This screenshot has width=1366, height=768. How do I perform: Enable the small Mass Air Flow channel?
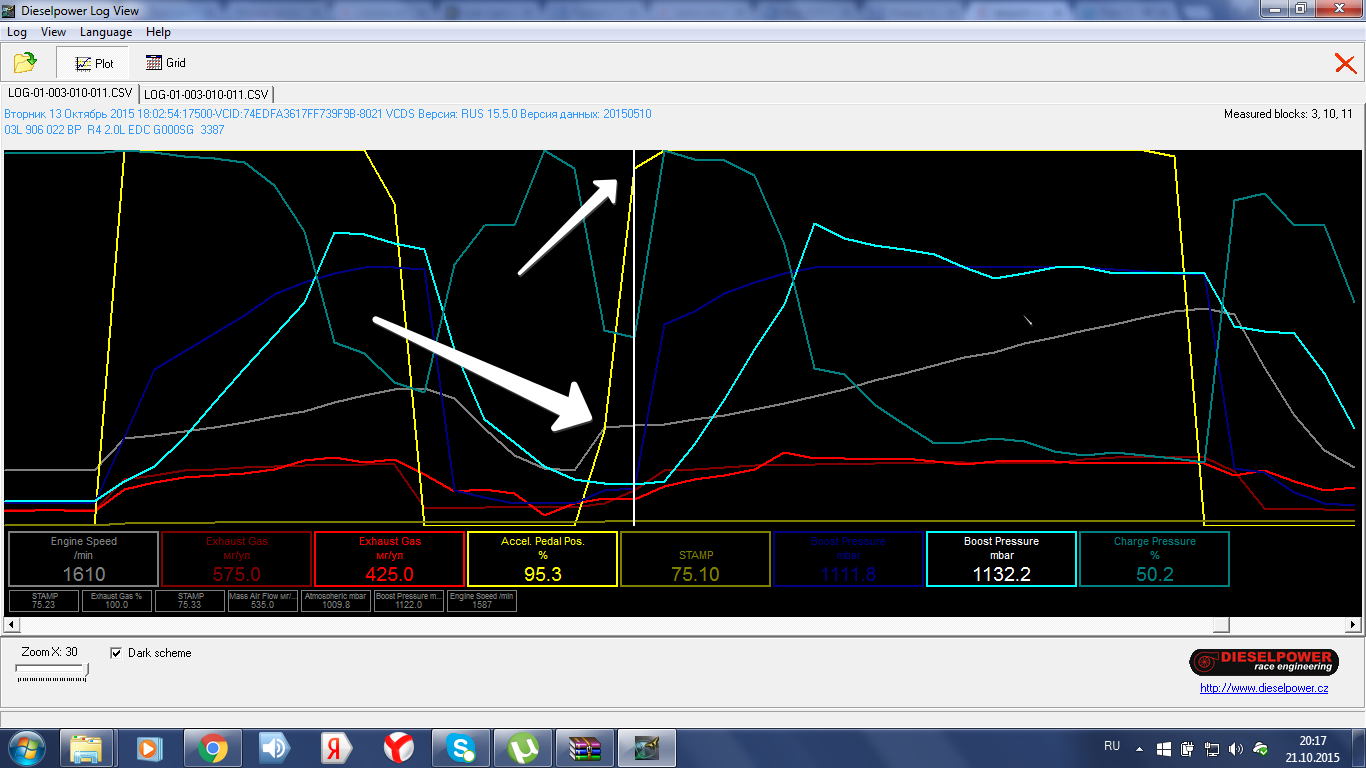(x=263, y=601)
